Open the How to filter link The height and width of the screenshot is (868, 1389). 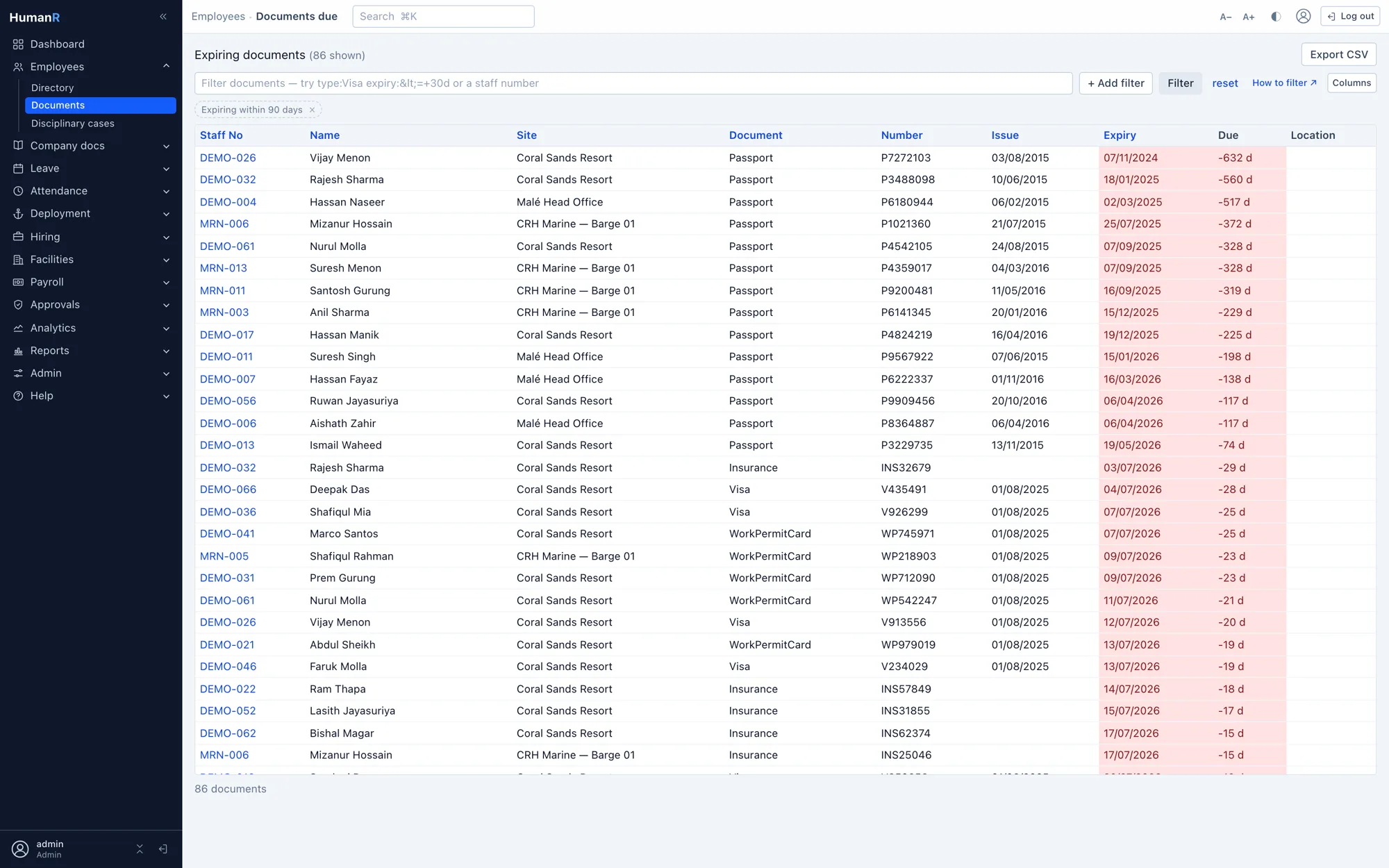click(1284, 83)
